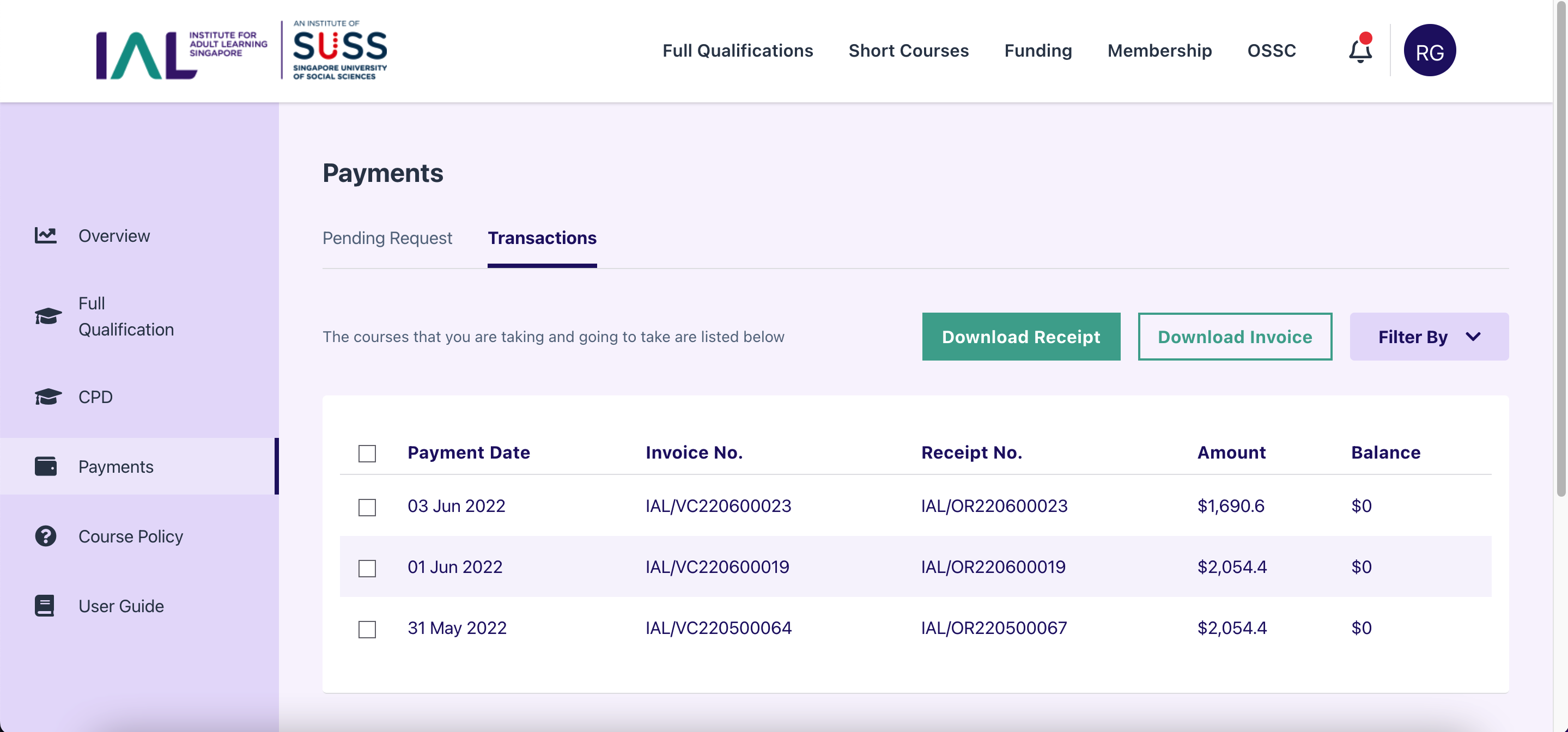Viewport: 1568px width, 732px height.
Task: Tick the select-all checkbox in table header
Action: 367,453
